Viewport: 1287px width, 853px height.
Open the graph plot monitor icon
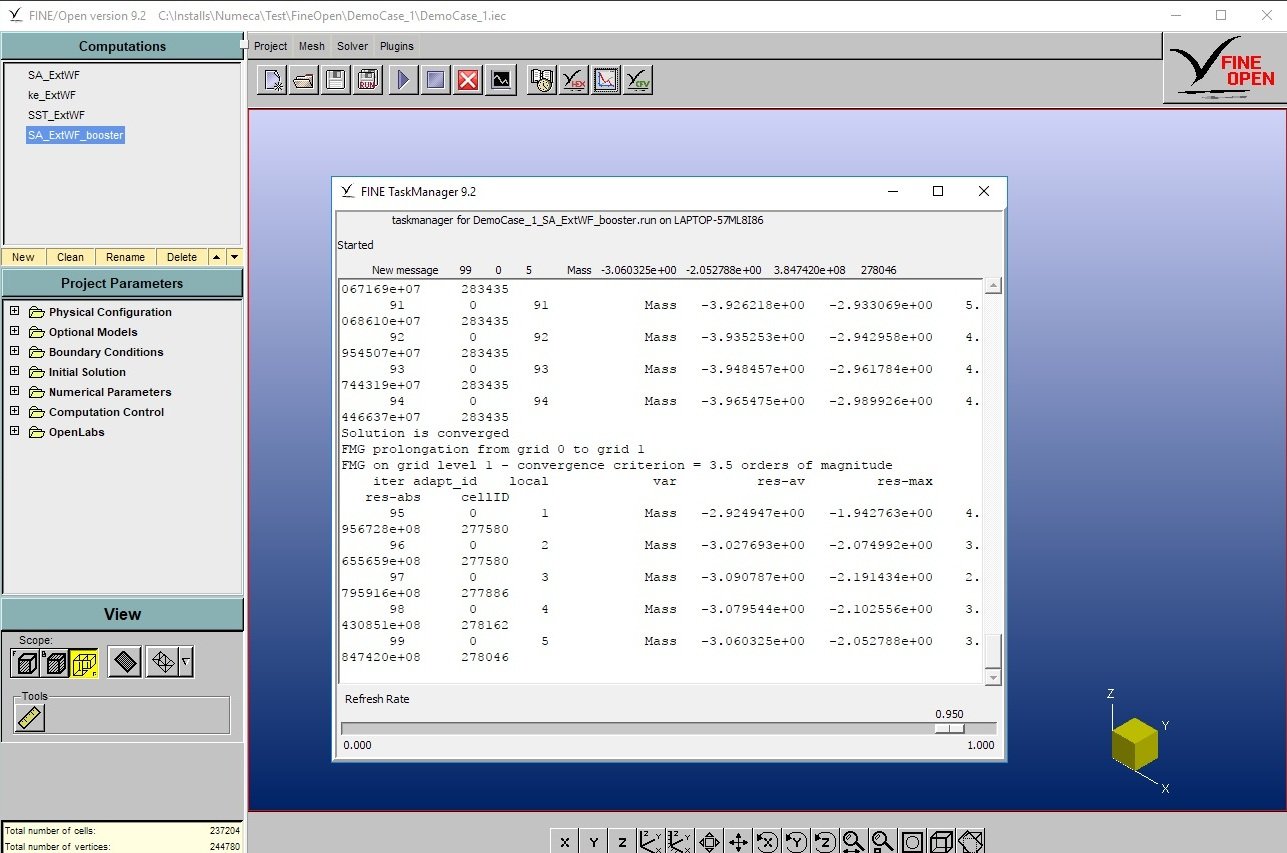(x=605, y=80)
